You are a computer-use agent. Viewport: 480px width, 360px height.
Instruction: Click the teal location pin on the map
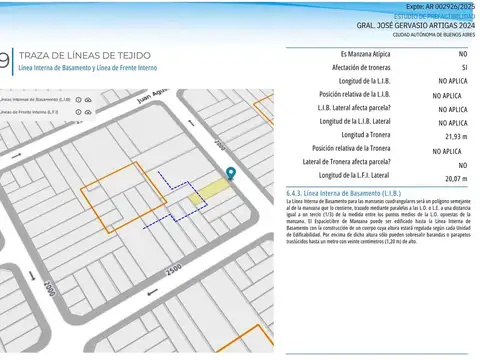point(231,173)
